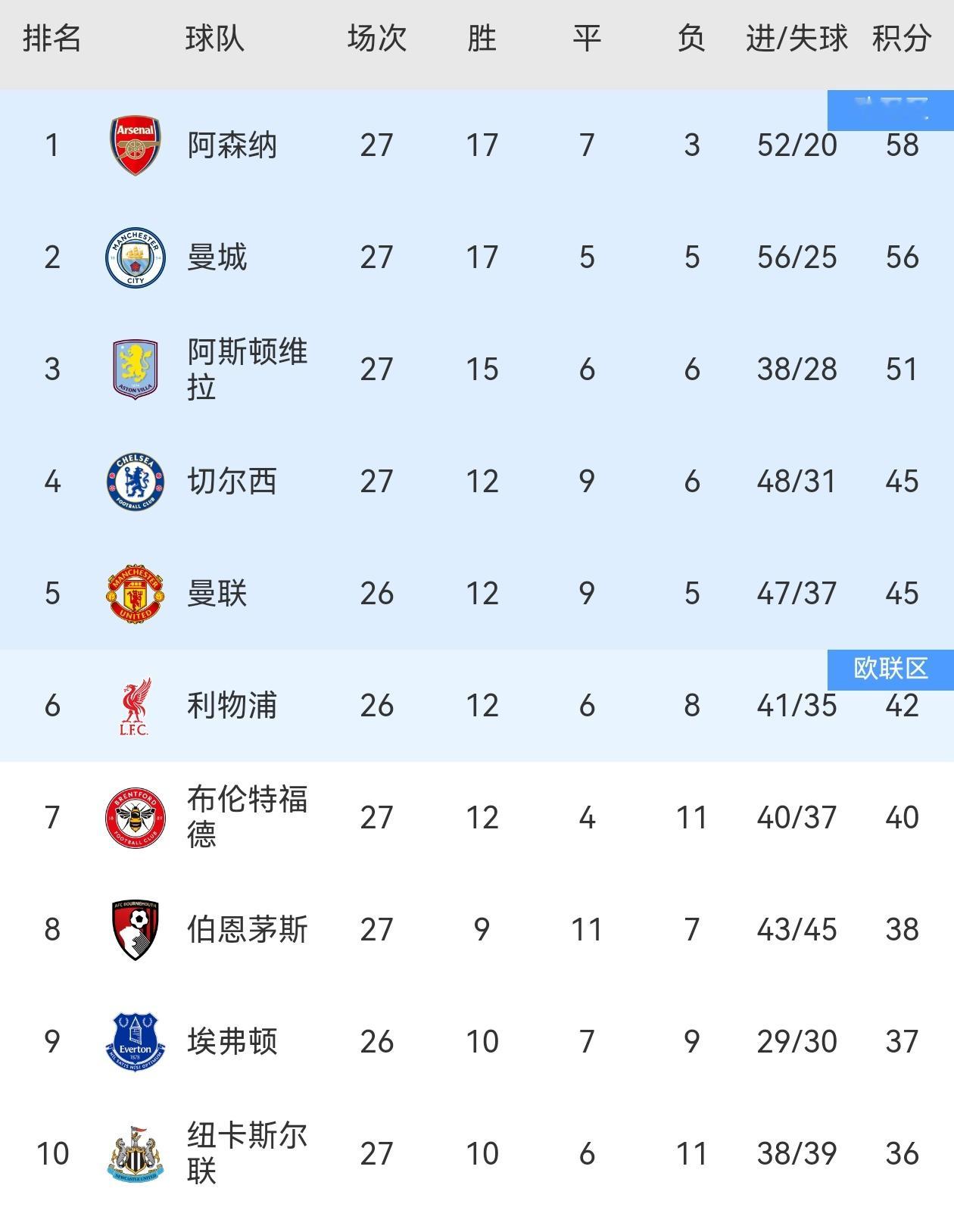Open the 曼城 team name link

[217, 257]
